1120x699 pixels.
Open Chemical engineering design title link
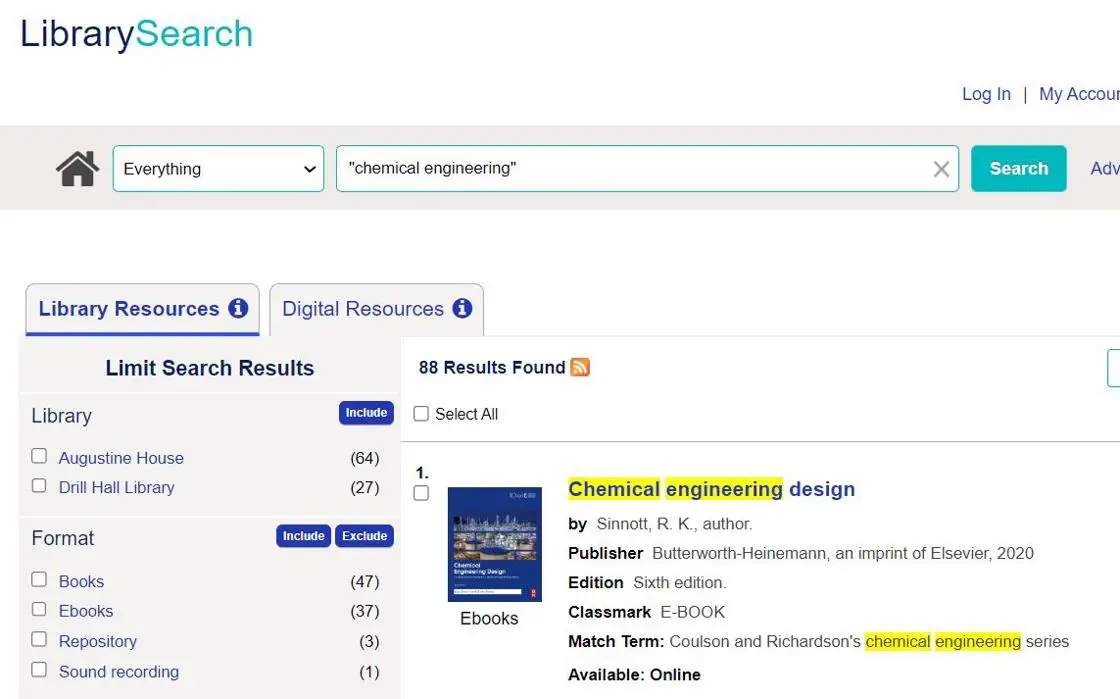point(711,489)
